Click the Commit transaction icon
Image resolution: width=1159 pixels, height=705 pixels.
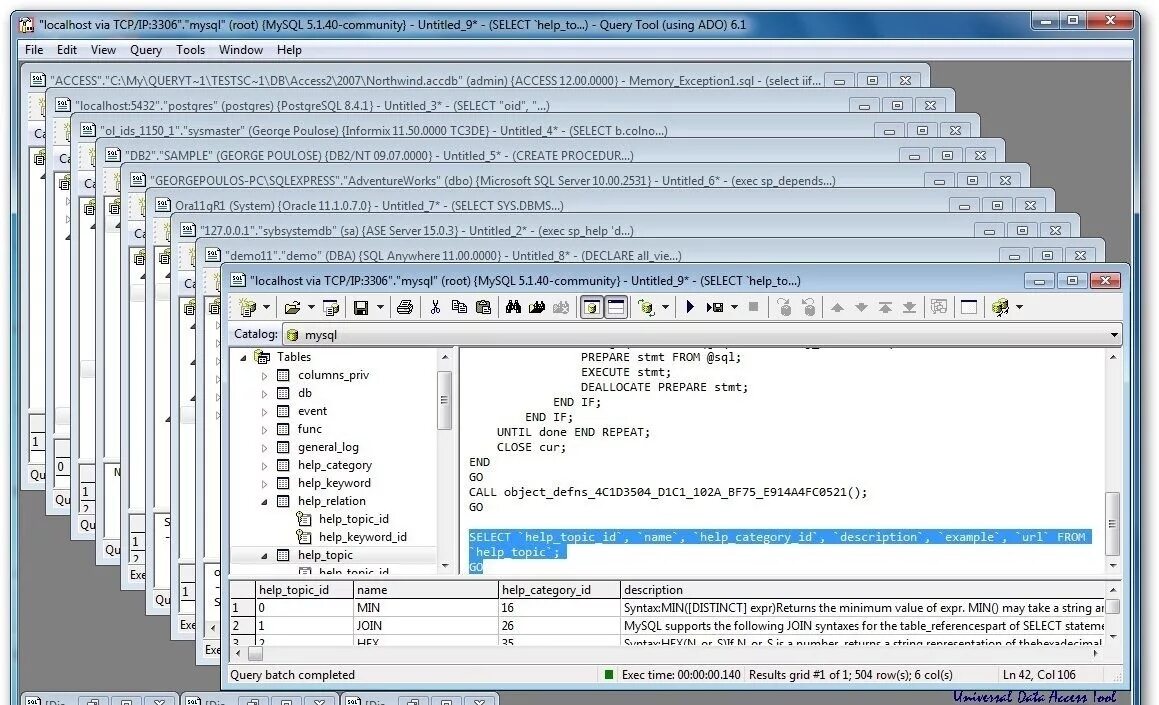click(x=784, y=307)
